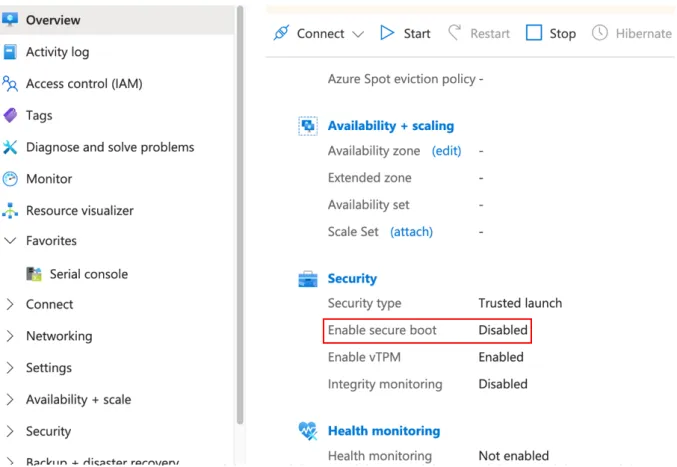Click the sidebar vertical scrollbar
Viewport: 677px width, 467px height.
coord(240,216)
